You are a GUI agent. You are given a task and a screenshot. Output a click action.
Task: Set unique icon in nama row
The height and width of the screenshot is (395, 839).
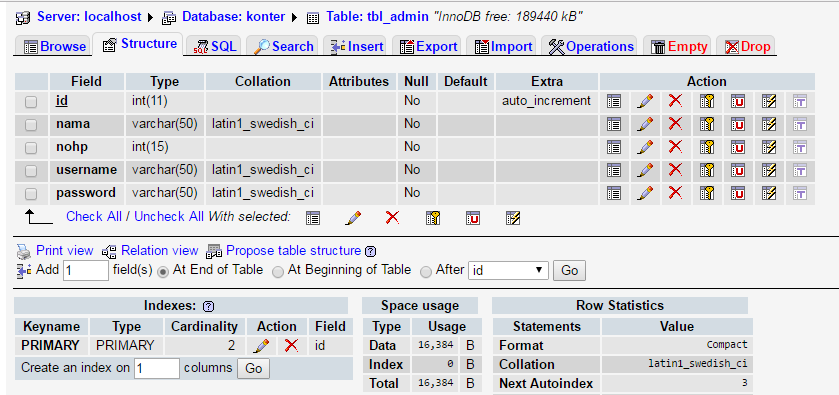738,124
